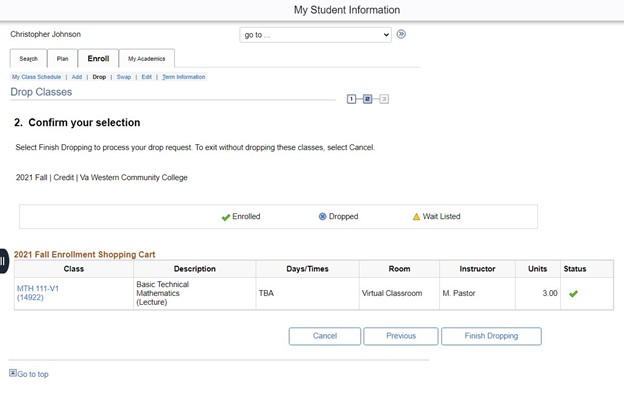
Task: Open My Class Schedule sub-tab
Action: click(x=36, y=77)
